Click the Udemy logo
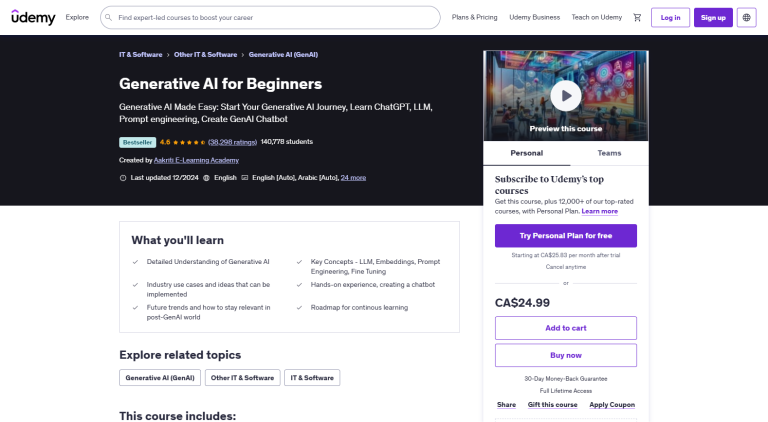This screenshot has width=768, height=422. click(33, 17)
